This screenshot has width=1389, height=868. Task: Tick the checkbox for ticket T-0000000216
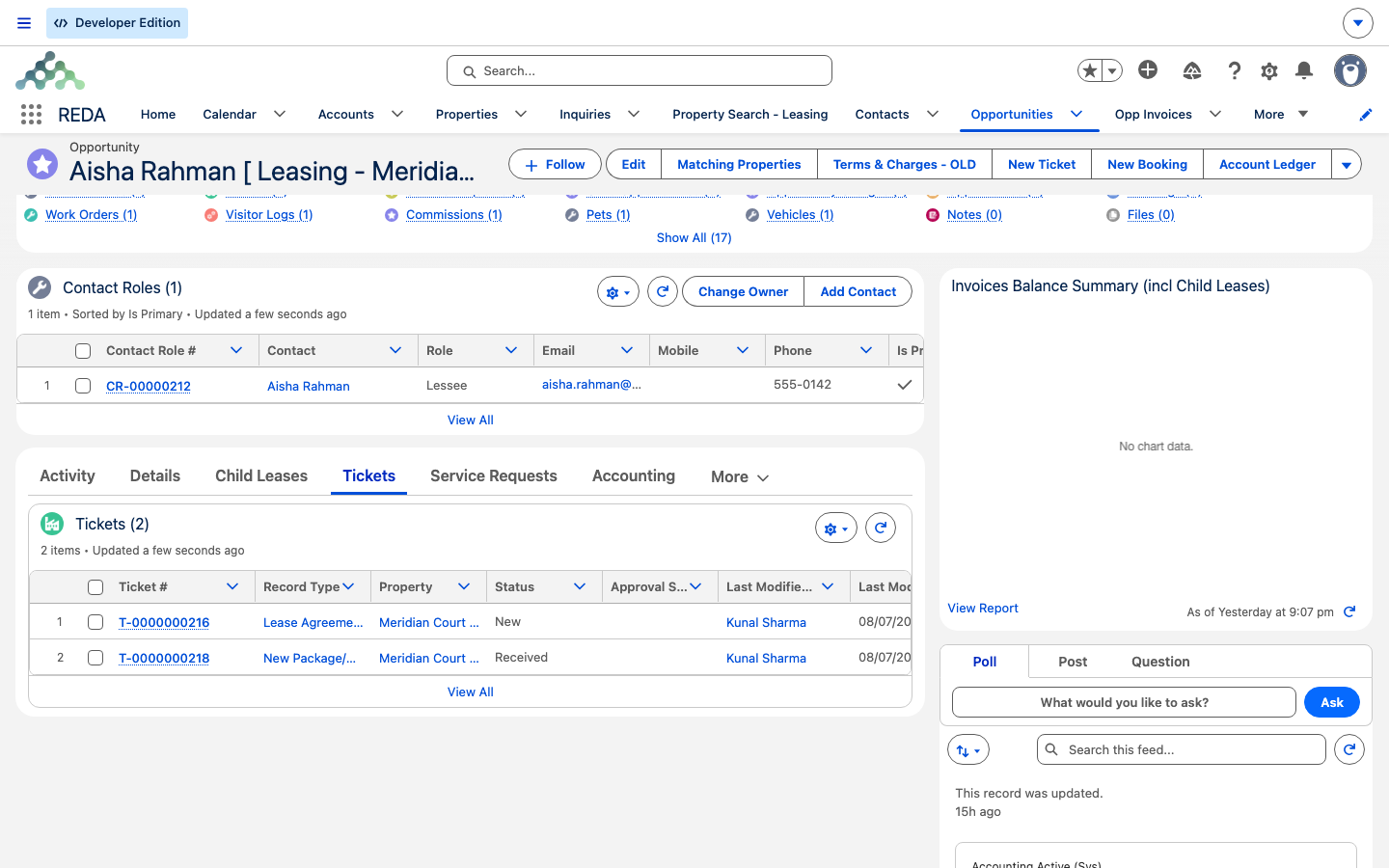coord(95,622)
